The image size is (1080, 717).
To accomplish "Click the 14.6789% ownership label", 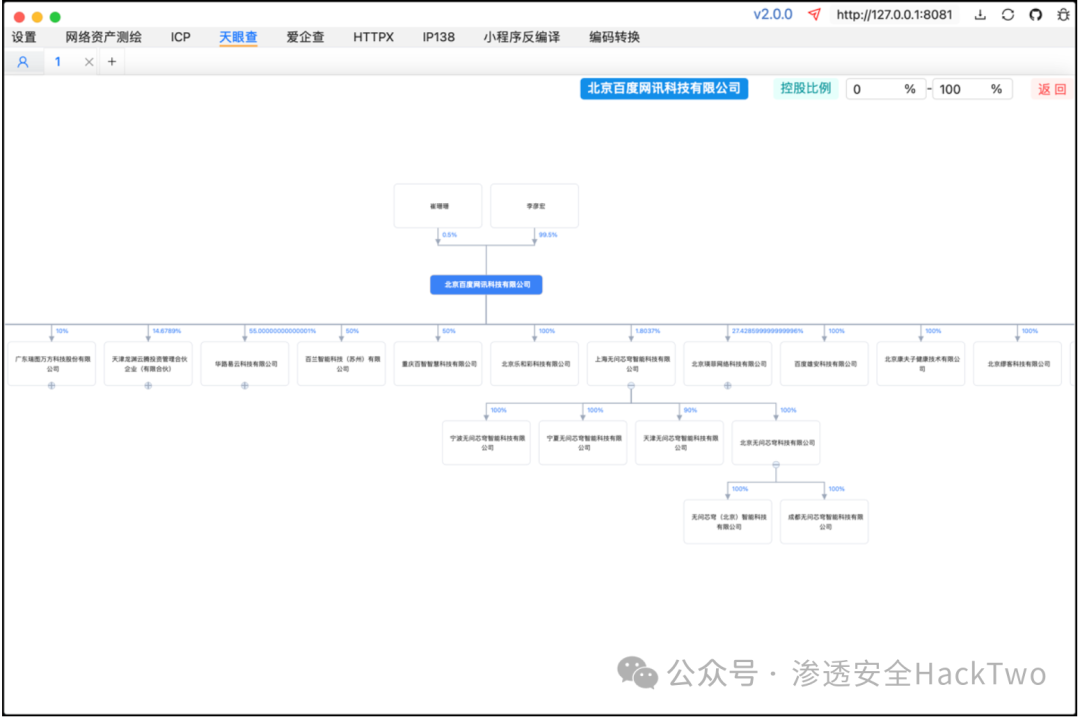I will (x=167, y=331).
